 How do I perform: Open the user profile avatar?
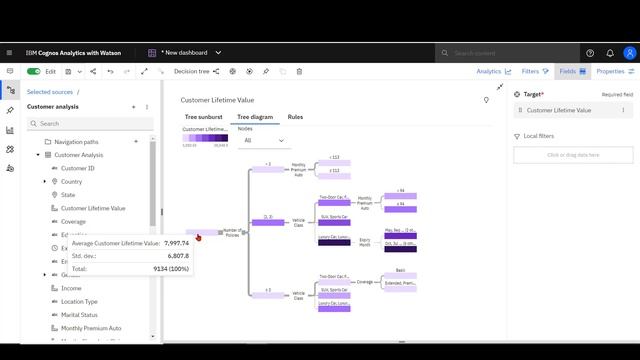[630, 53]
